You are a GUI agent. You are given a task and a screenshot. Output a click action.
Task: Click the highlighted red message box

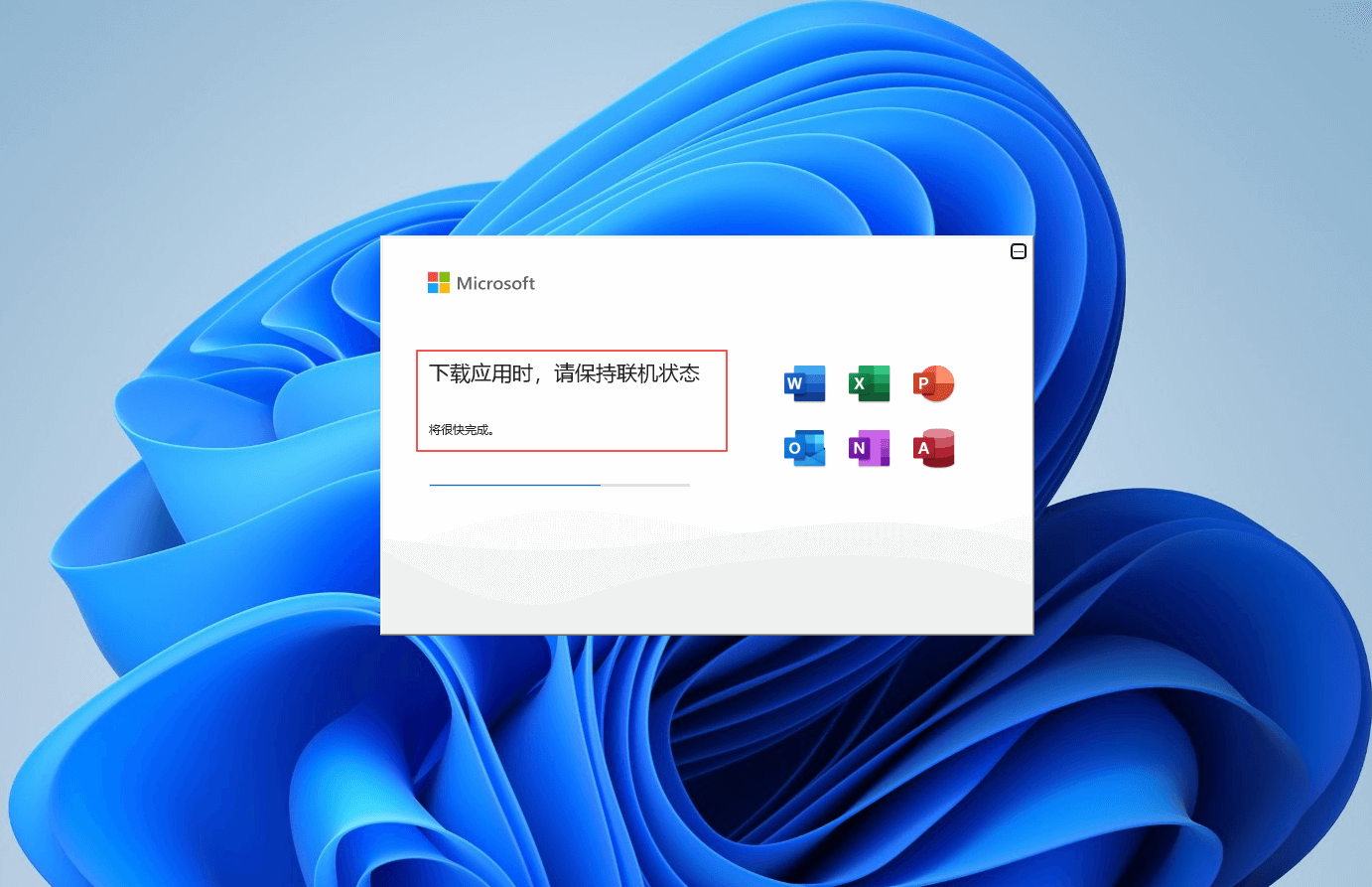pos(572,400)
